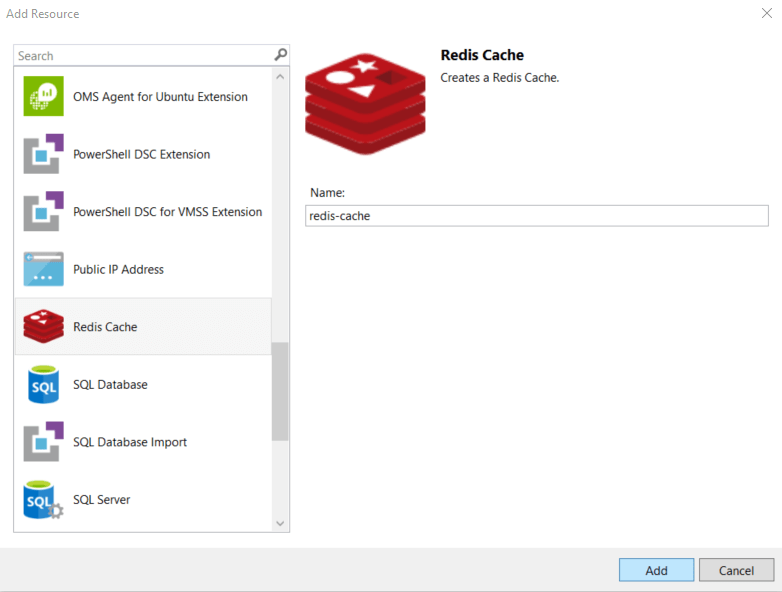Close the Add Resource dialog
Screen dimensions: 782x592
(x=766, y=13)
